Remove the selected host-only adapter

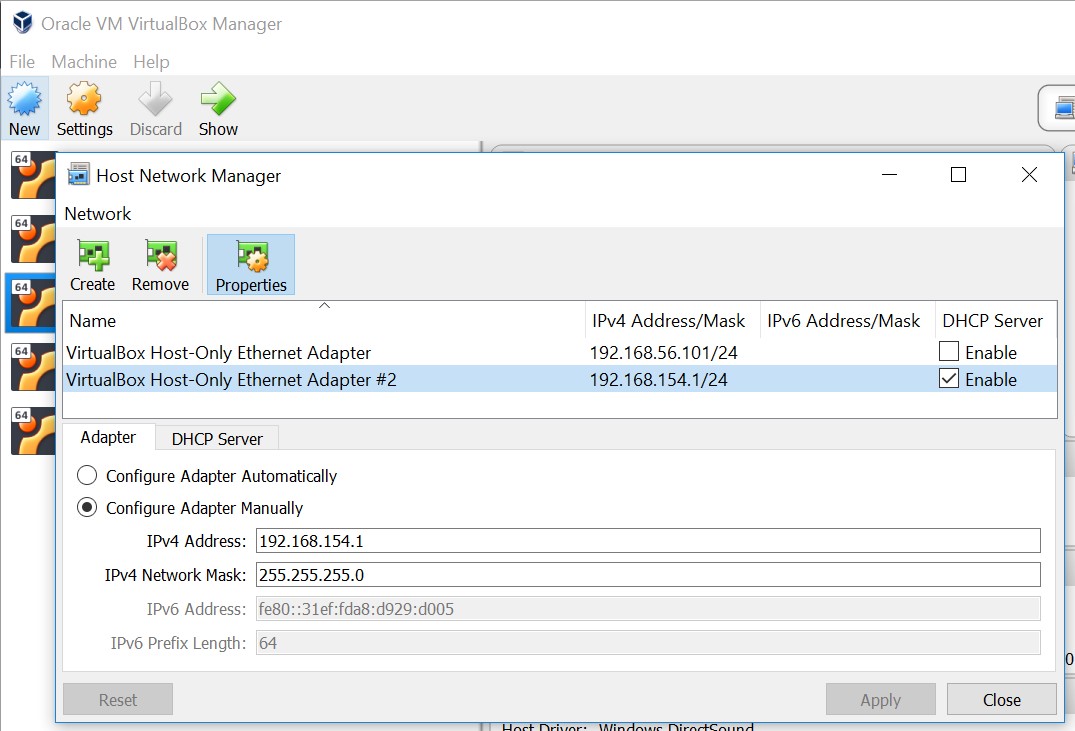pyautogui.click(x=160, y=265)
